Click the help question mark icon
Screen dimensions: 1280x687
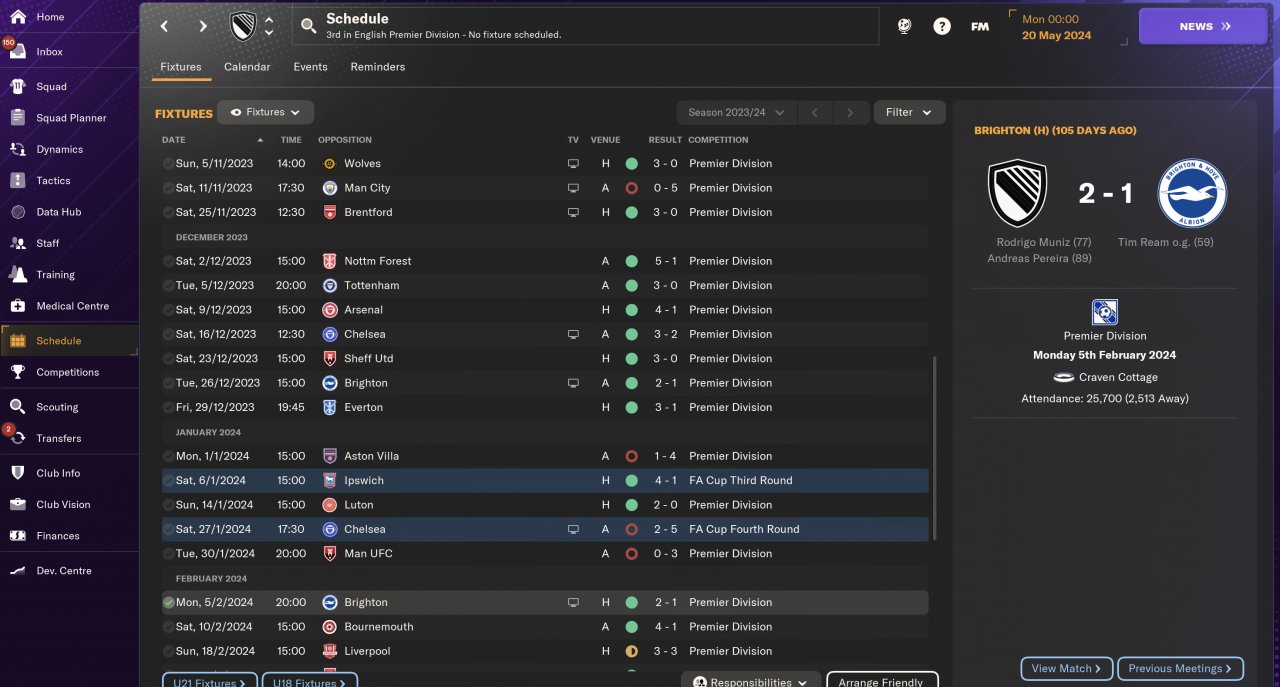pyautogui.click(x=942, y=27)
